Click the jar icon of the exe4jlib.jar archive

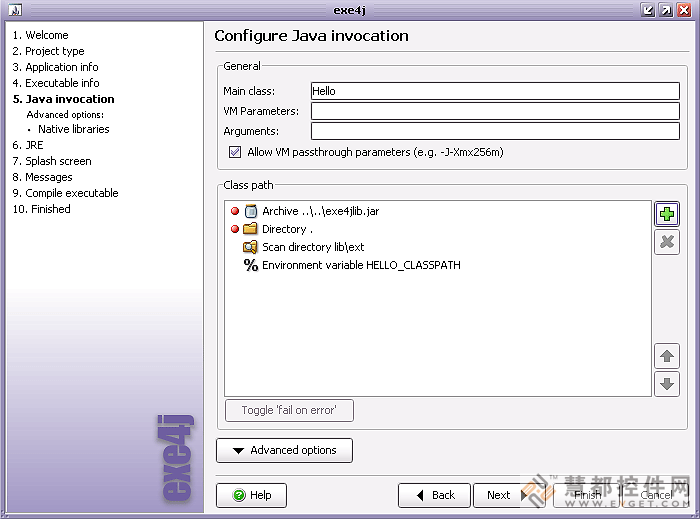[251, 211]
